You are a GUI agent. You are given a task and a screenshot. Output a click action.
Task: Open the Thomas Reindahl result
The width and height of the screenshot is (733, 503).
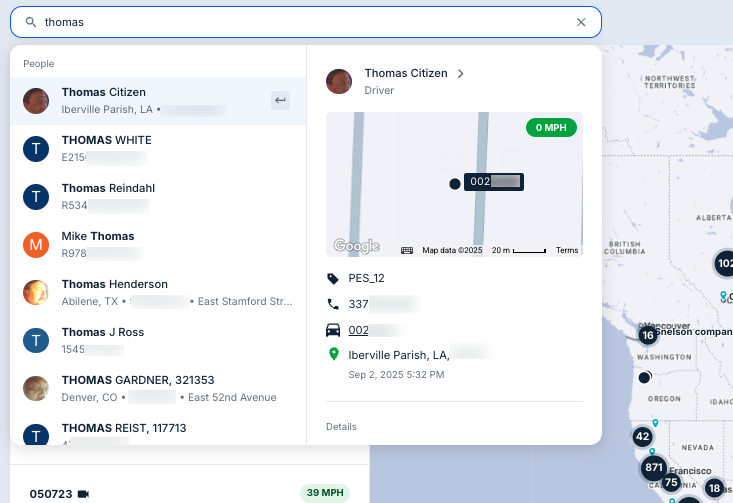pos(158,197)
